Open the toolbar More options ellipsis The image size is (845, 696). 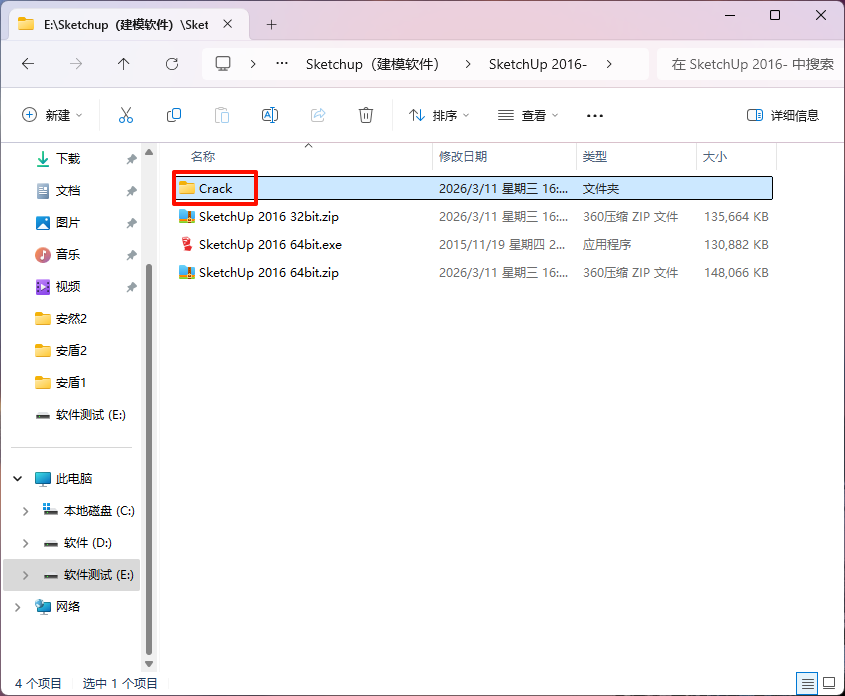pyautogui.click(x=594, y=115)
